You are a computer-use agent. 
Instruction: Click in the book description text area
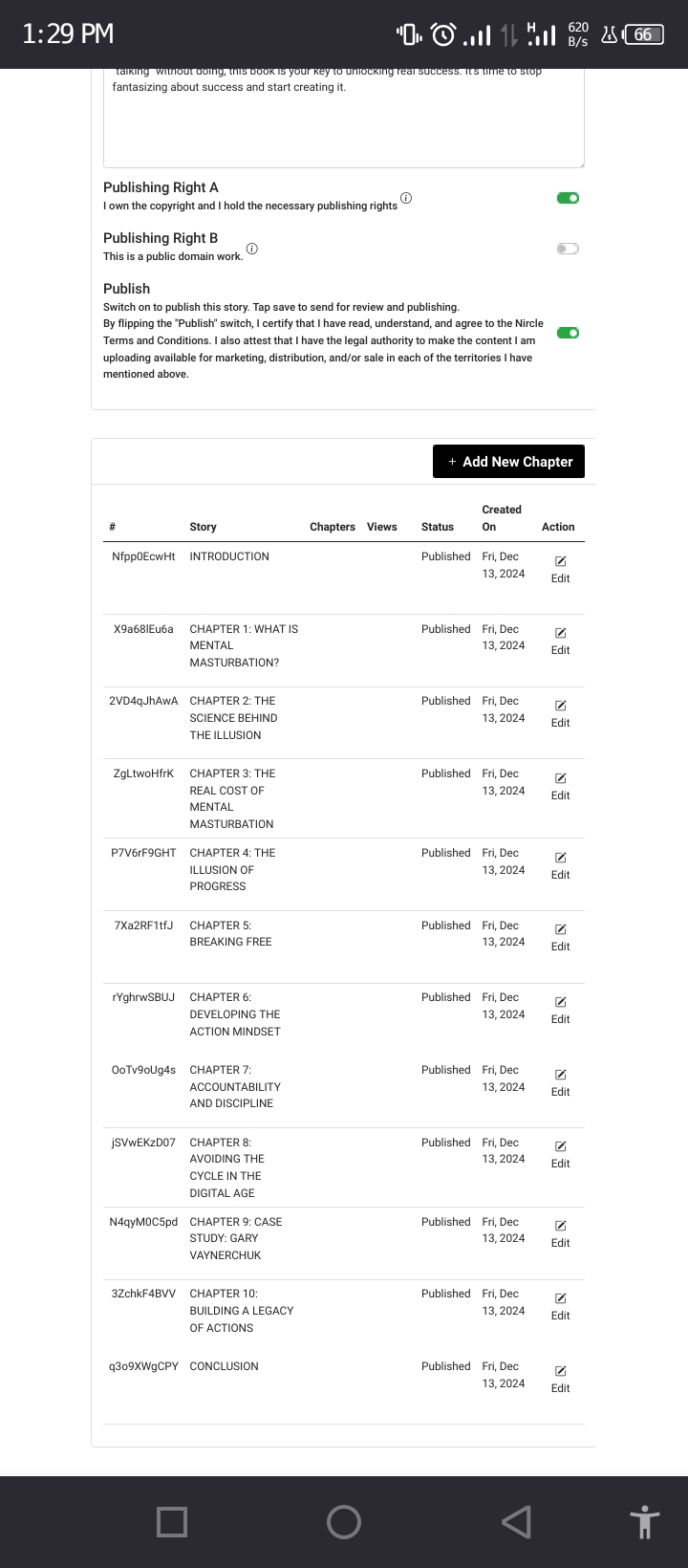click(343, 124)
